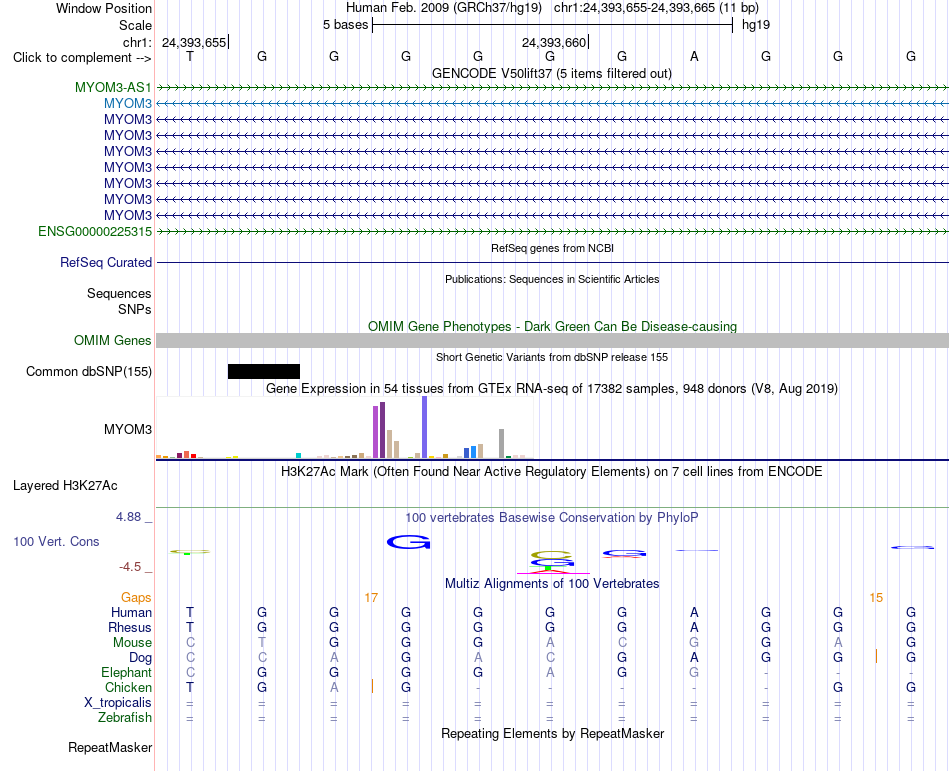
Task: Click the hg19 label beside scale bar
Action: [x=756, y=25]
